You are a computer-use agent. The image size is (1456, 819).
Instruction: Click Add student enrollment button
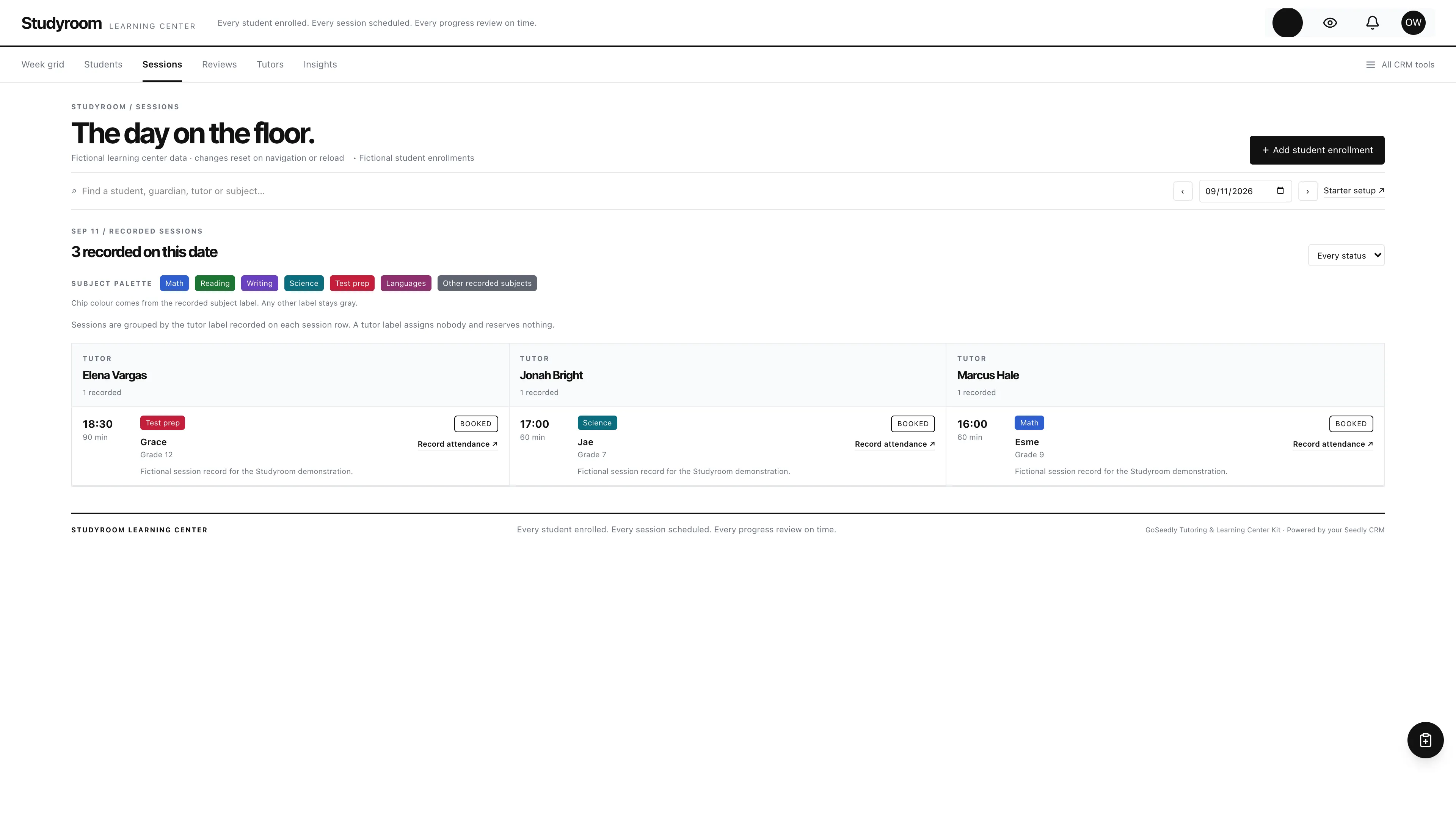(x=1316, y=151)
